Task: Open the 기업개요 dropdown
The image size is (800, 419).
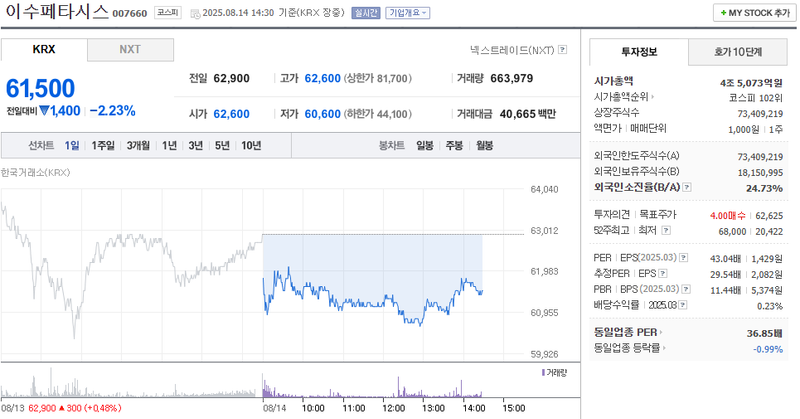Action: [408, 13]
